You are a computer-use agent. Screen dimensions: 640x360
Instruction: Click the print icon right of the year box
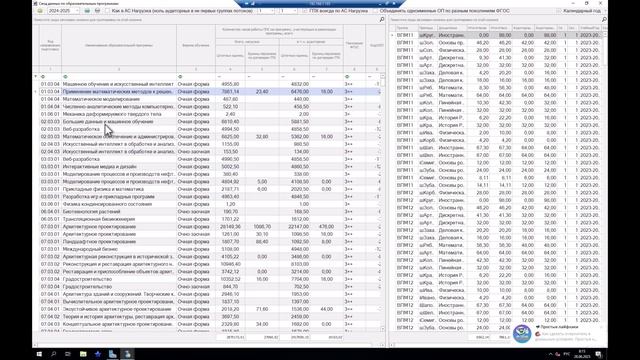tap(87, 11)
